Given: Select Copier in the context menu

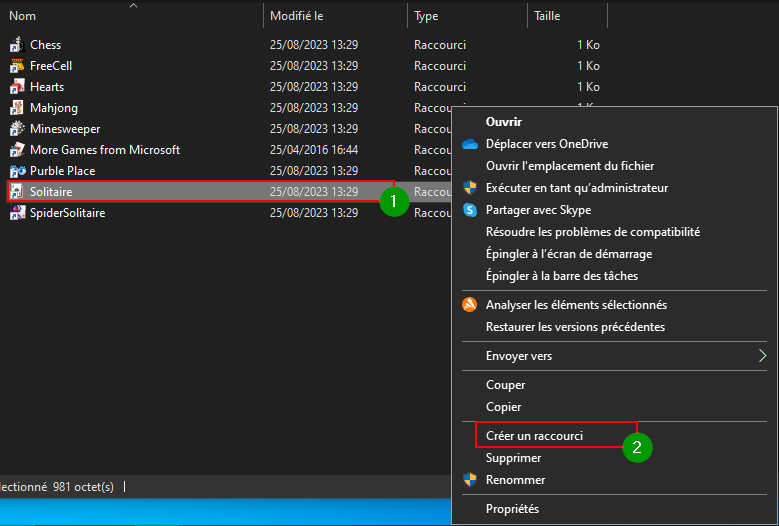Looking at the screenshot, I should point(503,407).
